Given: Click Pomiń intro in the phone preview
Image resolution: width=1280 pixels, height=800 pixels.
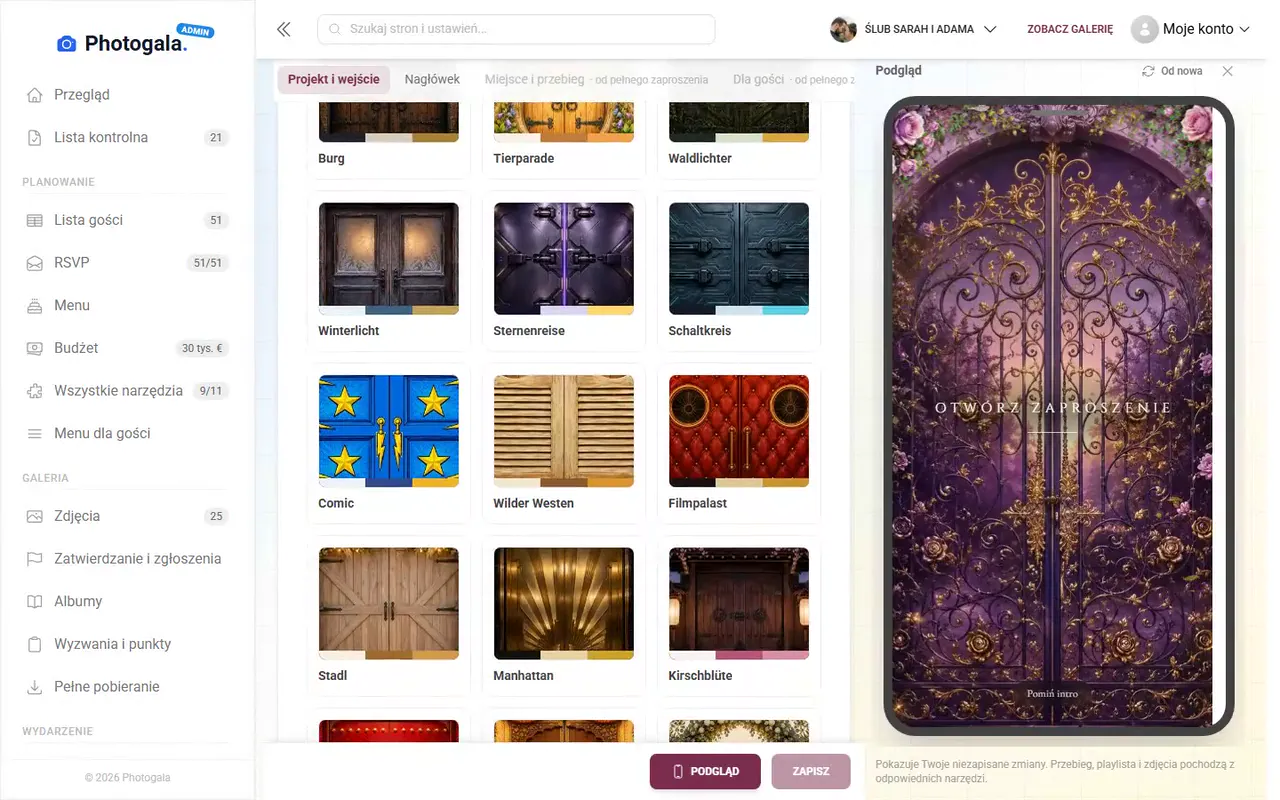Looking at the screenshot, I should (1052, 693).
